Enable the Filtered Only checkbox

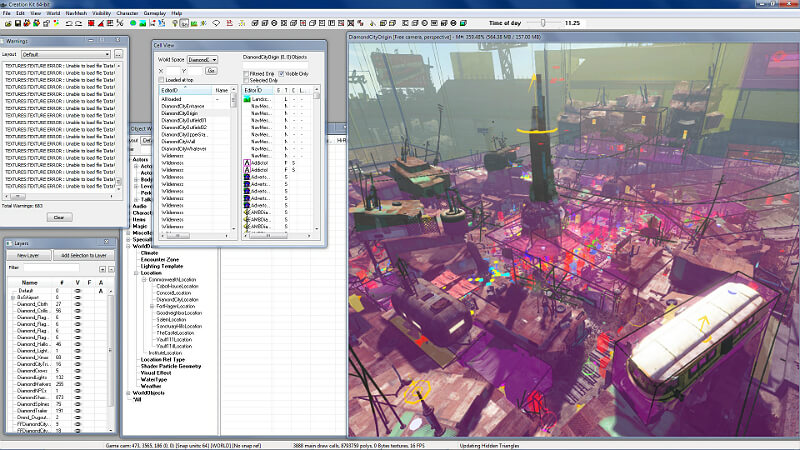pos(246,73)
